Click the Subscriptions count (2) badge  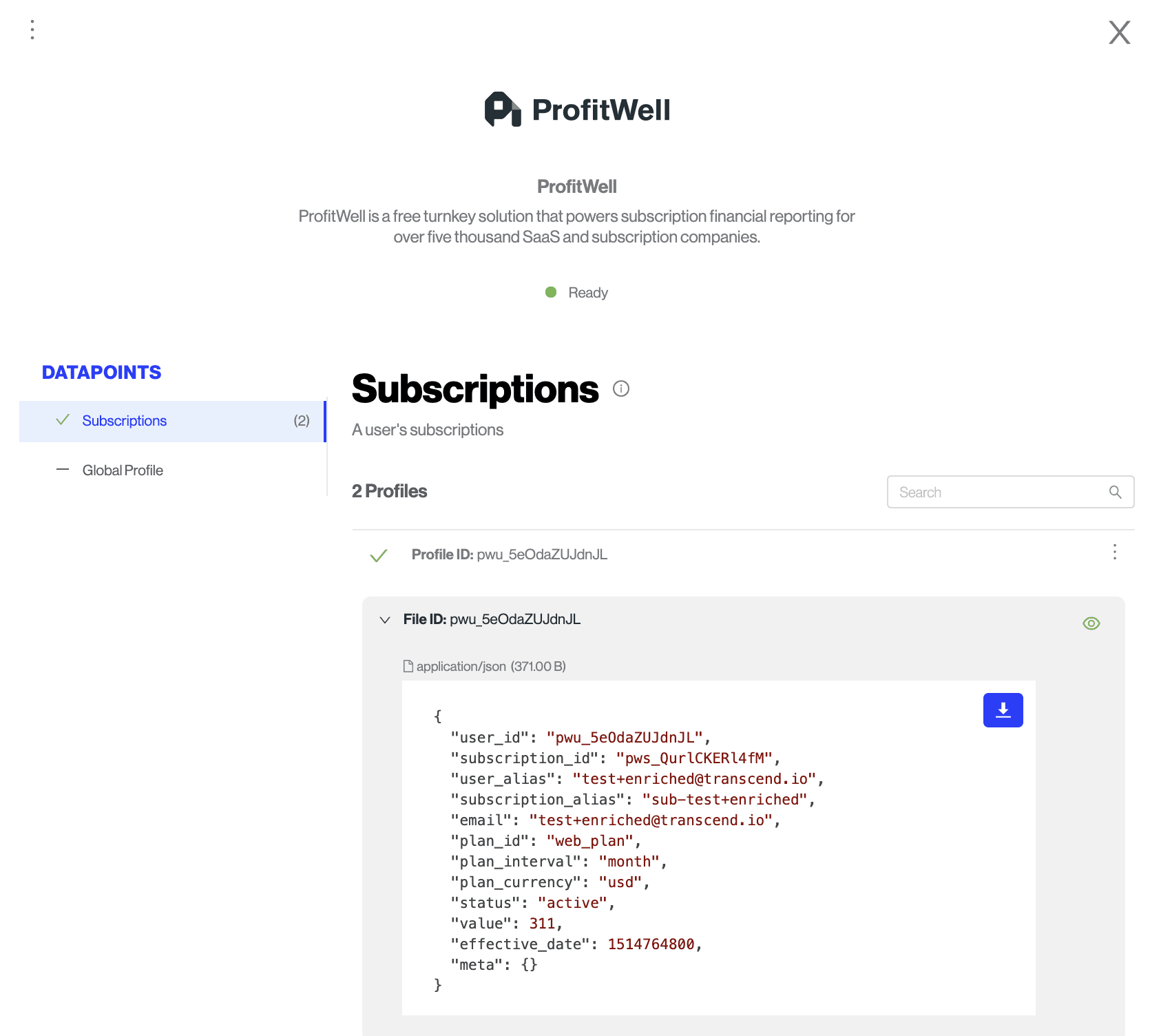301,421
